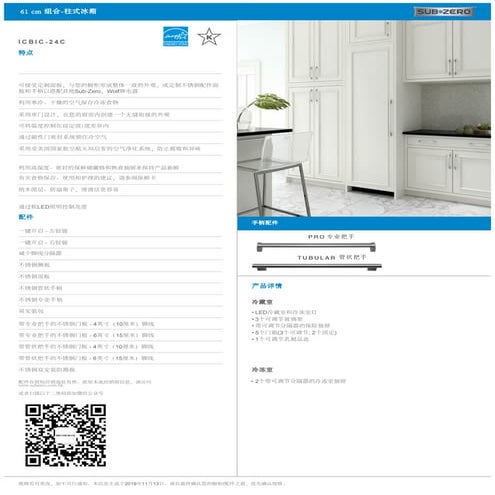The image size is (495, 495).
Task: Click the 冷冻室 subheading
Action: click(x=262, y=370)
